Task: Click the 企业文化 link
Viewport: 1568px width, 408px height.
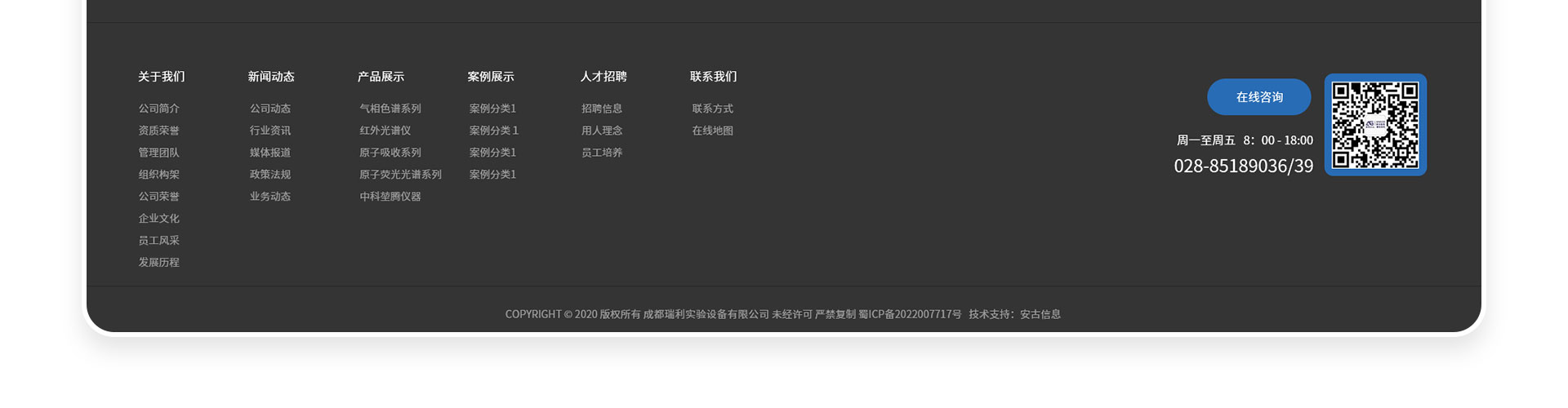Action: (158, 219)
